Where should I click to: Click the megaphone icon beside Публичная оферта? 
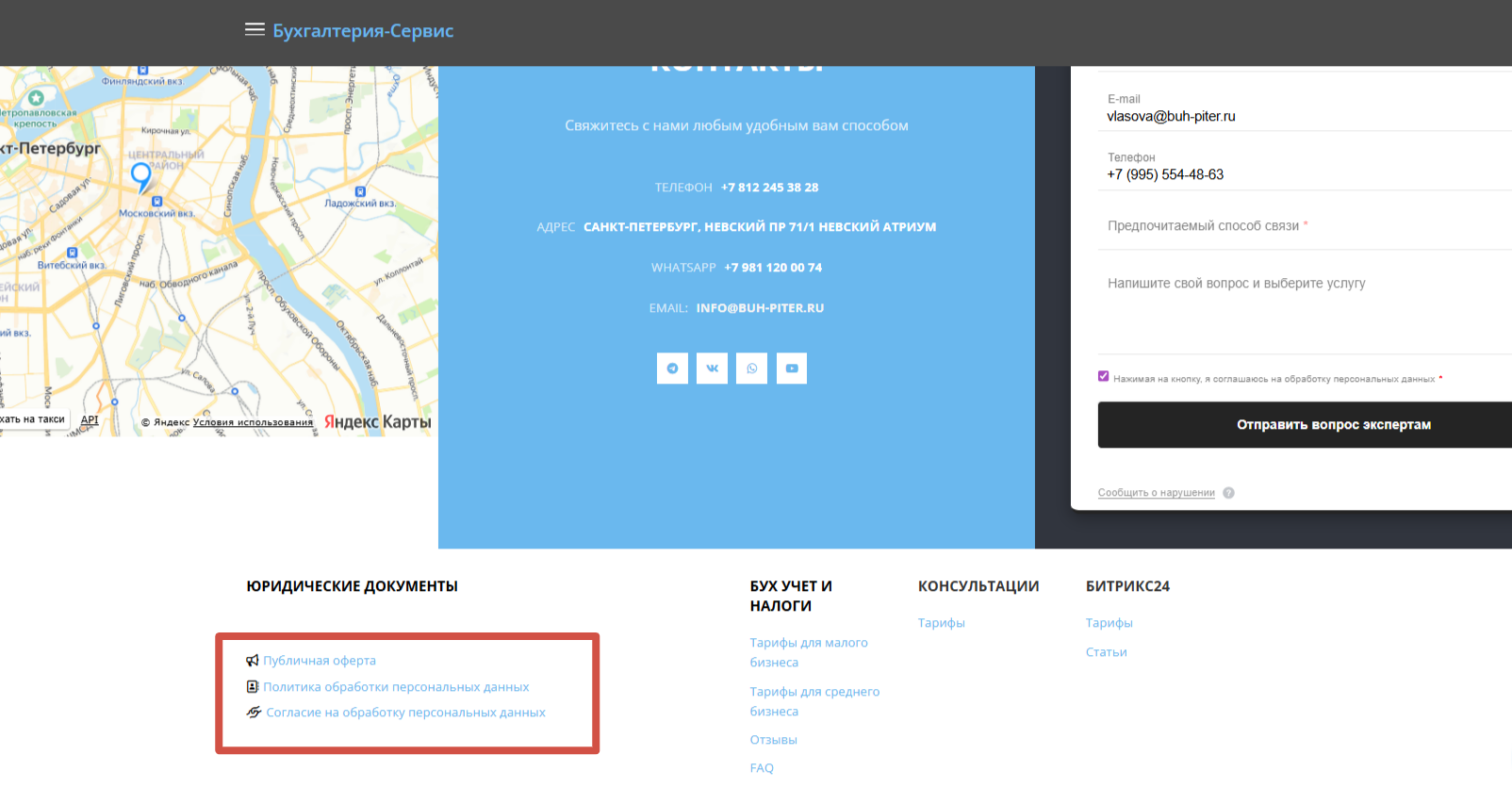[x=253, y=661]
